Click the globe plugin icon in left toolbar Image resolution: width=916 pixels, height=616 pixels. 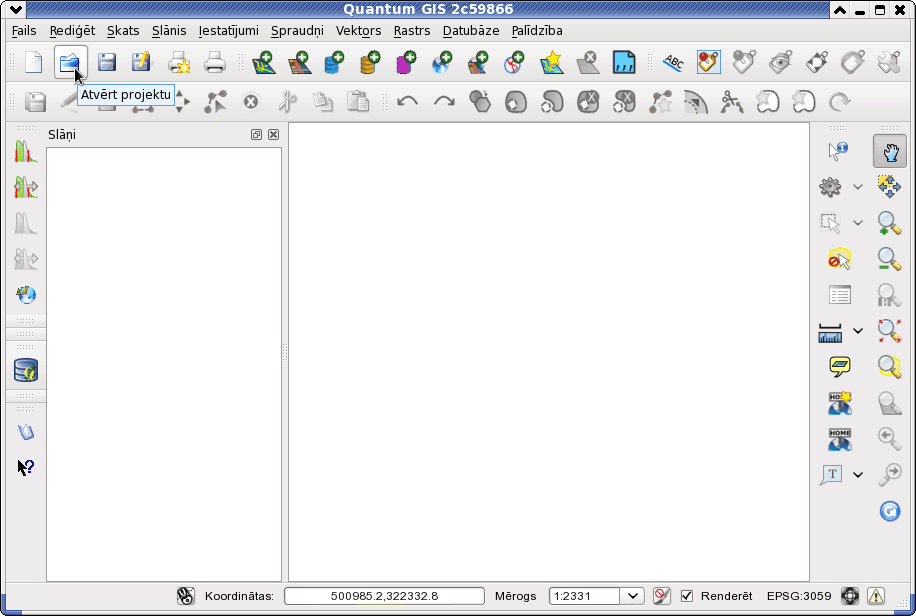[26, 295]
